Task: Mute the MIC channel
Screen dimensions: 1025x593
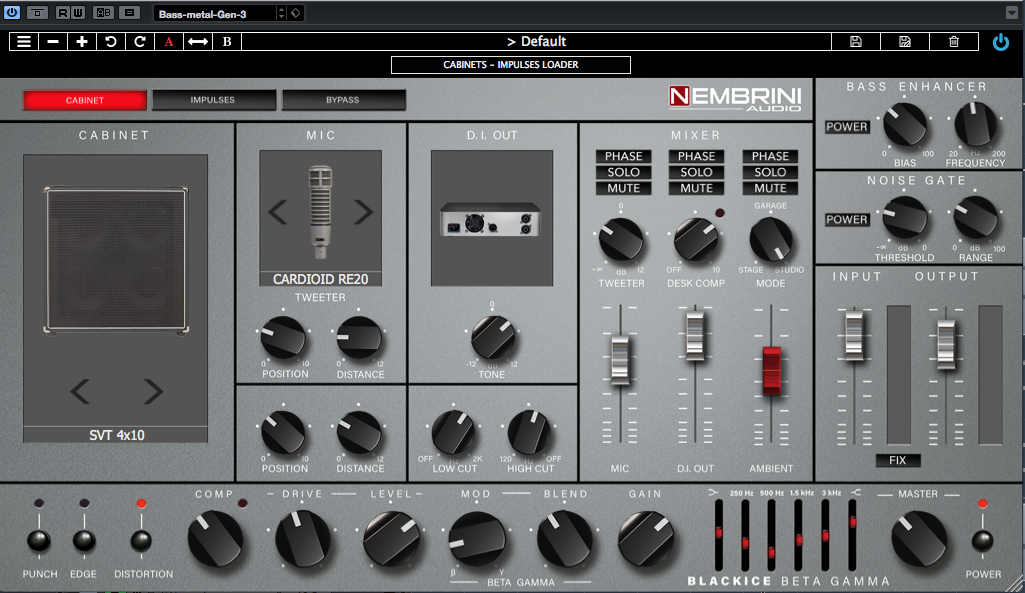Action: point(623,188)
